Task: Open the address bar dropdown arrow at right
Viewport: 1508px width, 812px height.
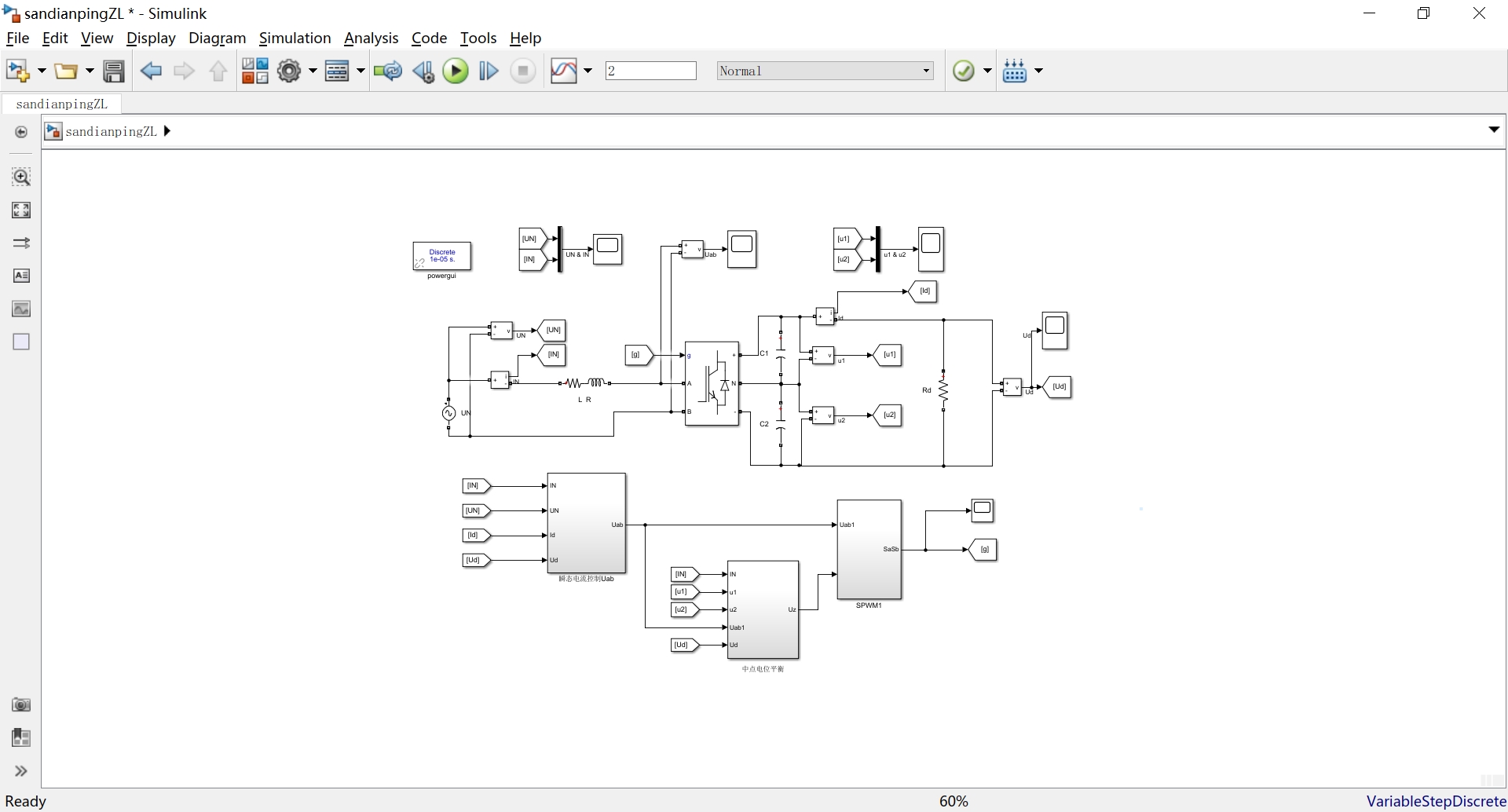Action: pos(1494,130)
